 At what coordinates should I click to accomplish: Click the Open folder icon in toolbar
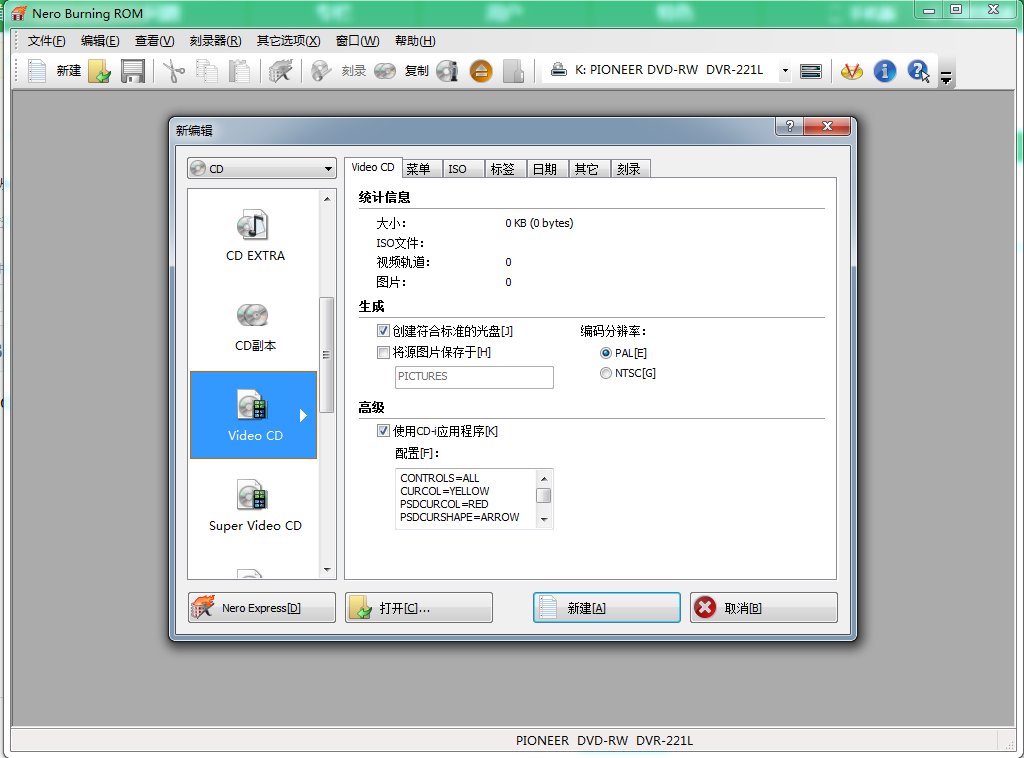coord(99,71)
